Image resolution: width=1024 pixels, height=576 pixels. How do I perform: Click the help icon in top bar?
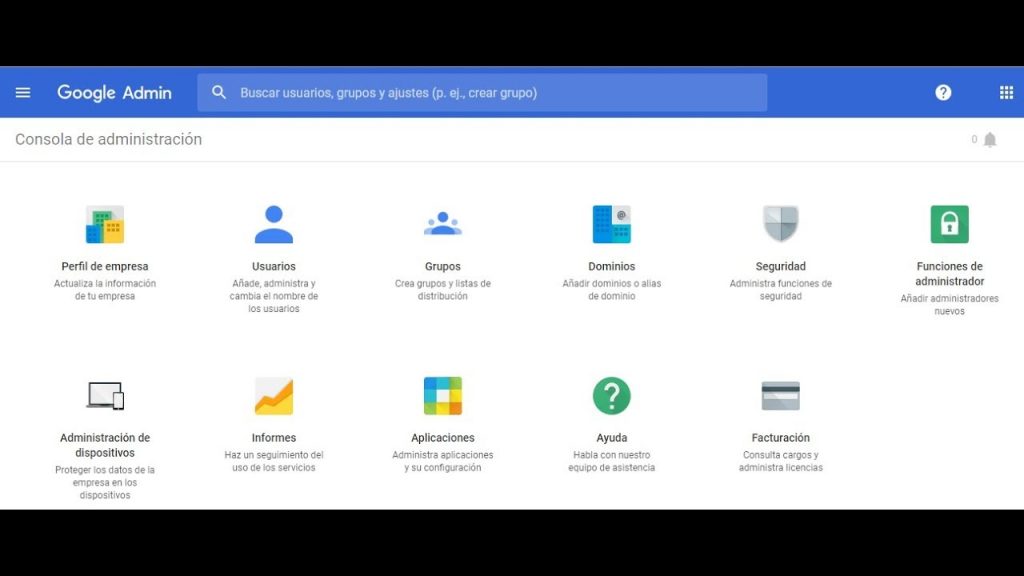tap(943, 93)
